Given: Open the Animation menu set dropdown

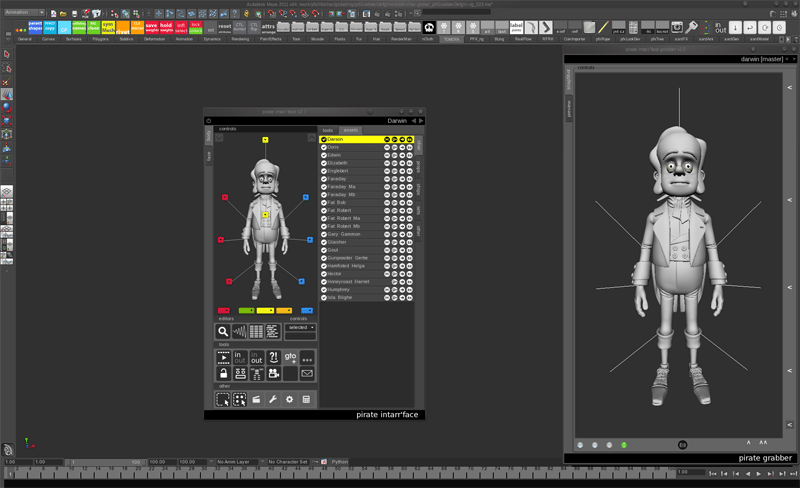Looking at the screenshot, I should tap(24, 13).
